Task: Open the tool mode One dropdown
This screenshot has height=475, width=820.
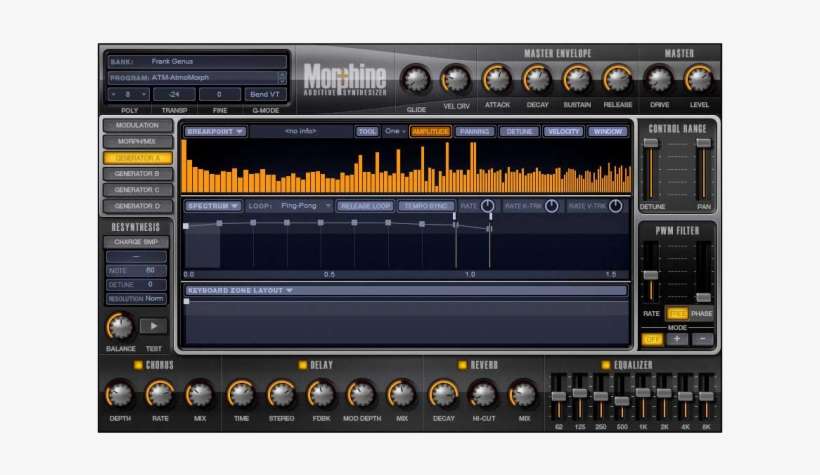Action: [395, 132]
